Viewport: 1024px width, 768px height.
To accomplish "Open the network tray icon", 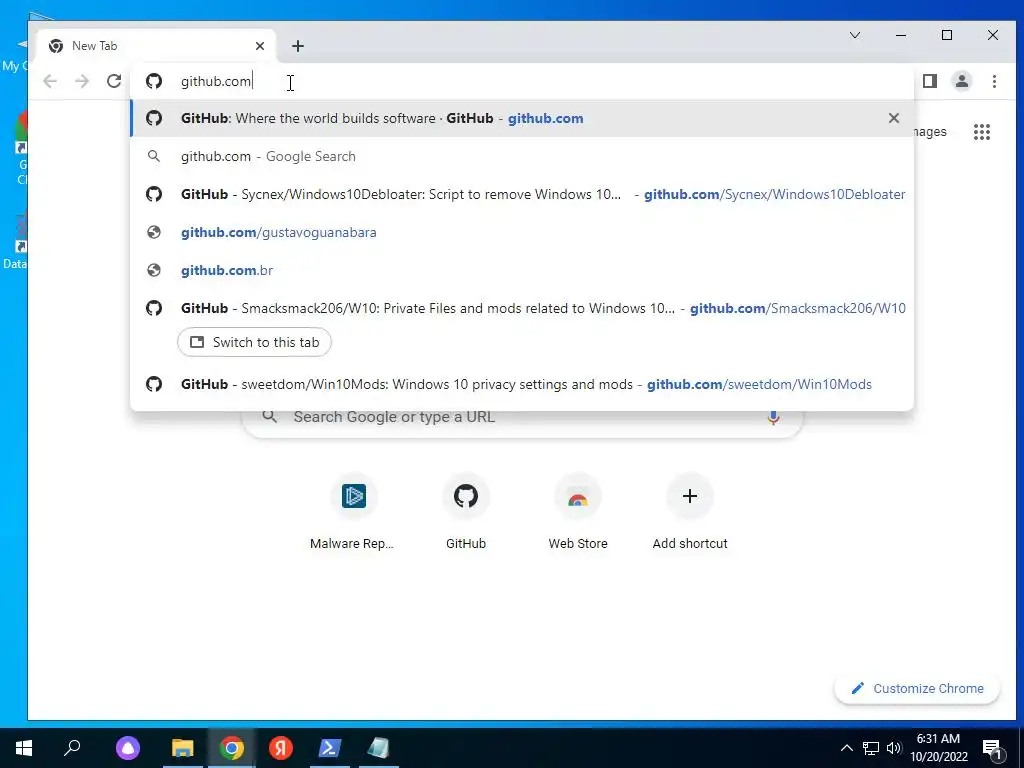I will pos(871,748).
